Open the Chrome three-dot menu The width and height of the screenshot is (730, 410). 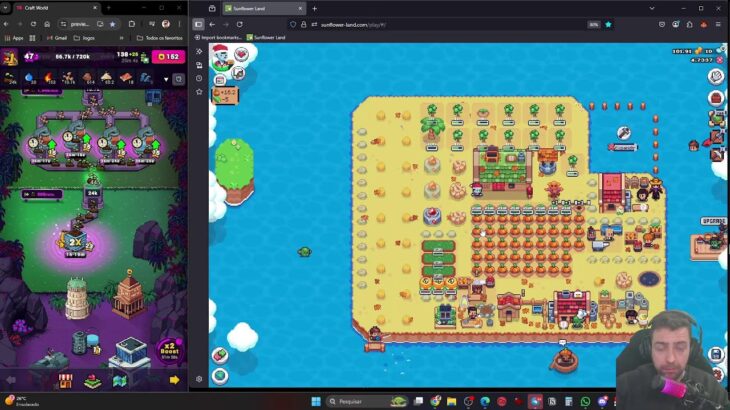pyautogui.click(x=180, y=24)
